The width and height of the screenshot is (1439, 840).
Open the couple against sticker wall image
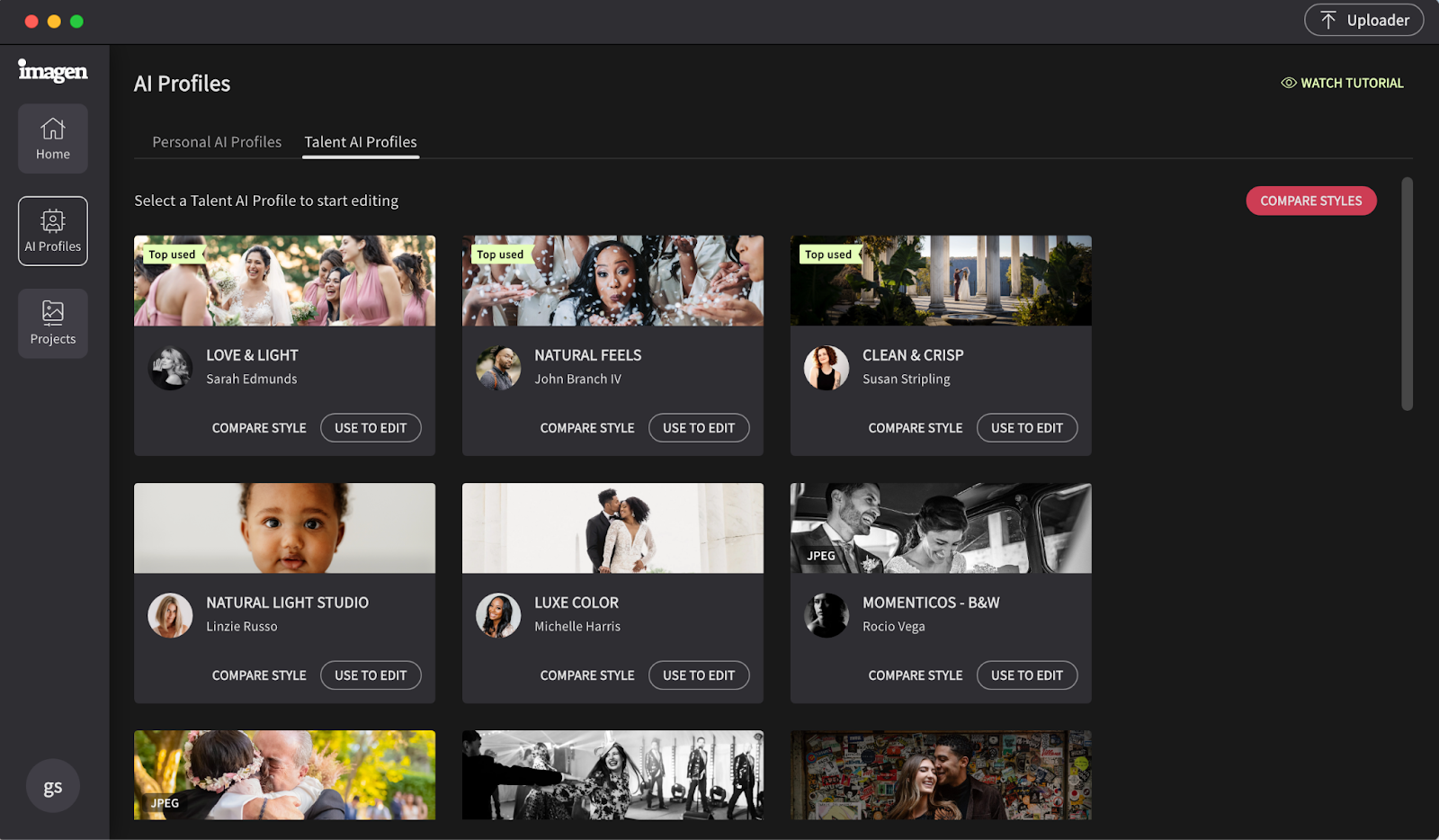[x=941, y=775]
